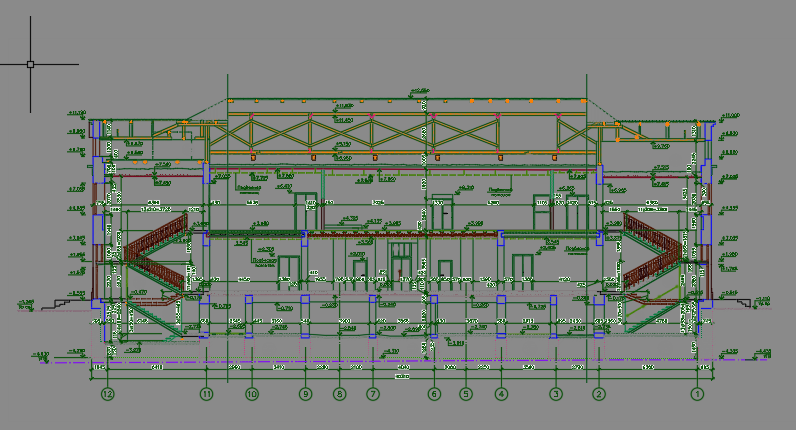The height and width of the screenshot is (430, 796).
Task: Click the axis marker numbered 2
Action: pyautogui.click(x=599, y=395)
